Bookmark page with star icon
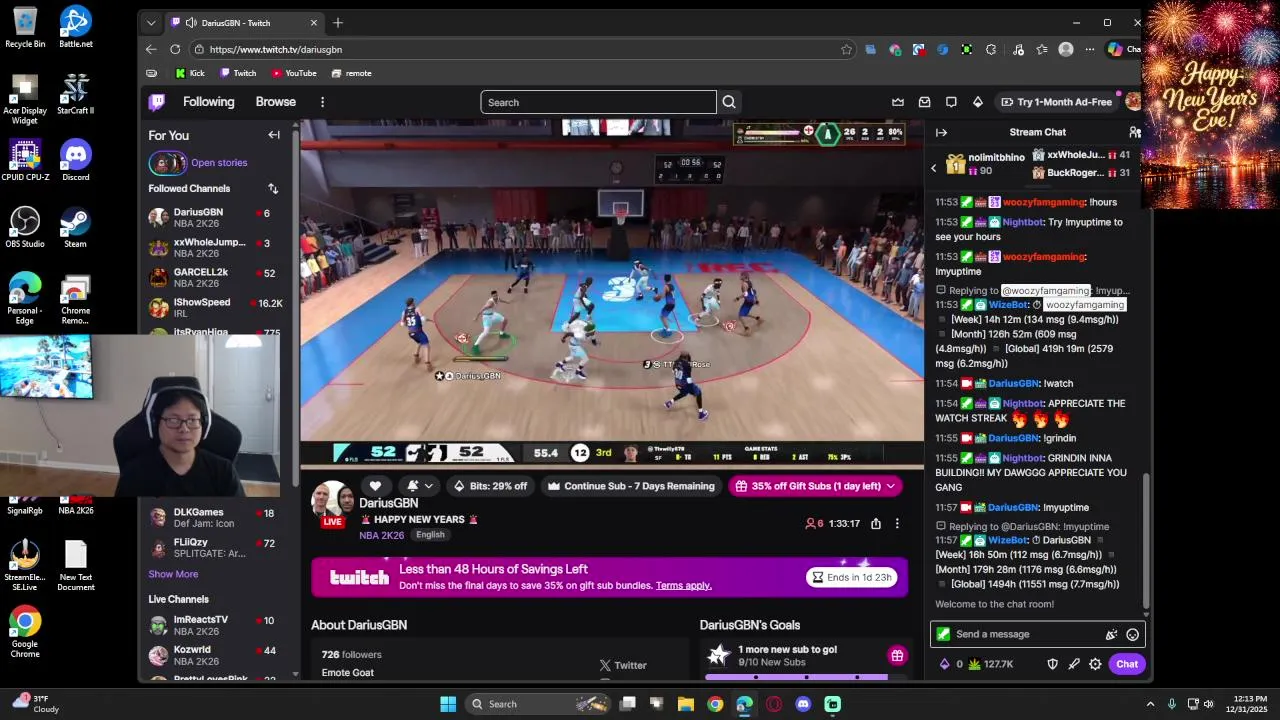Screen dimensions: 1280x720 point(847,49)
